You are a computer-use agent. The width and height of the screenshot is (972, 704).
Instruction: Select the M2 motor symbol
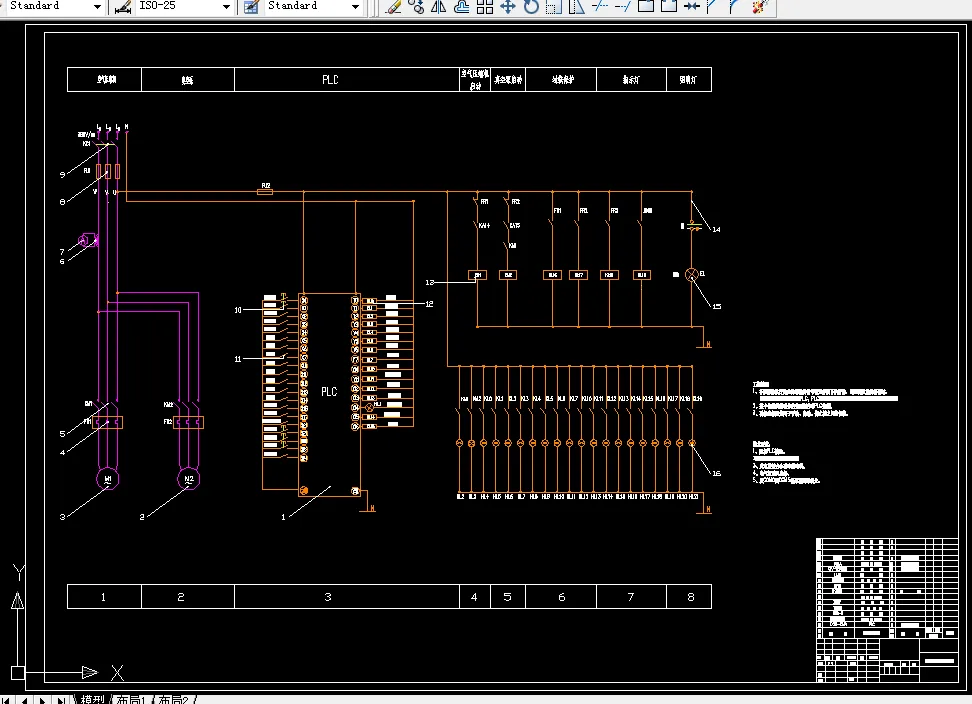pos(189,479)
